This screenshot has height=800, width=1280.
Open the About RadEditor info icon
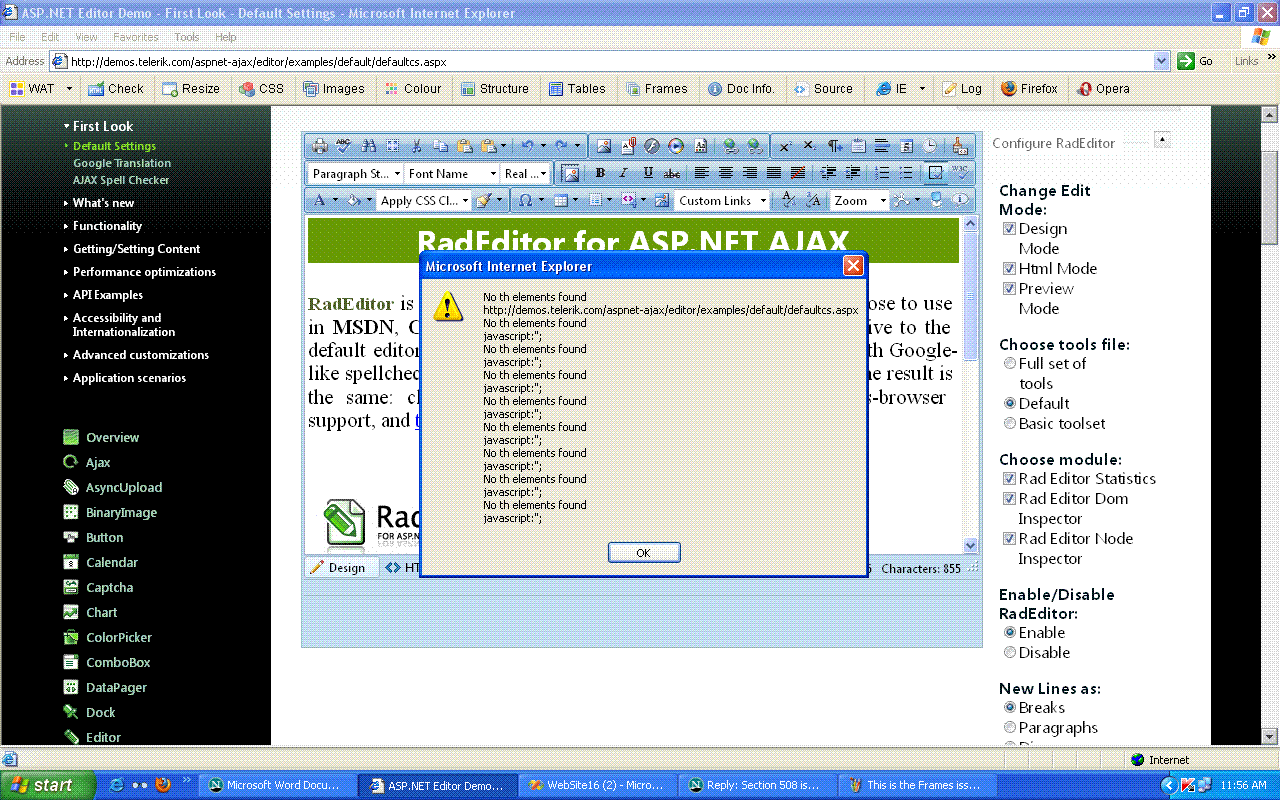pos(961,200)
